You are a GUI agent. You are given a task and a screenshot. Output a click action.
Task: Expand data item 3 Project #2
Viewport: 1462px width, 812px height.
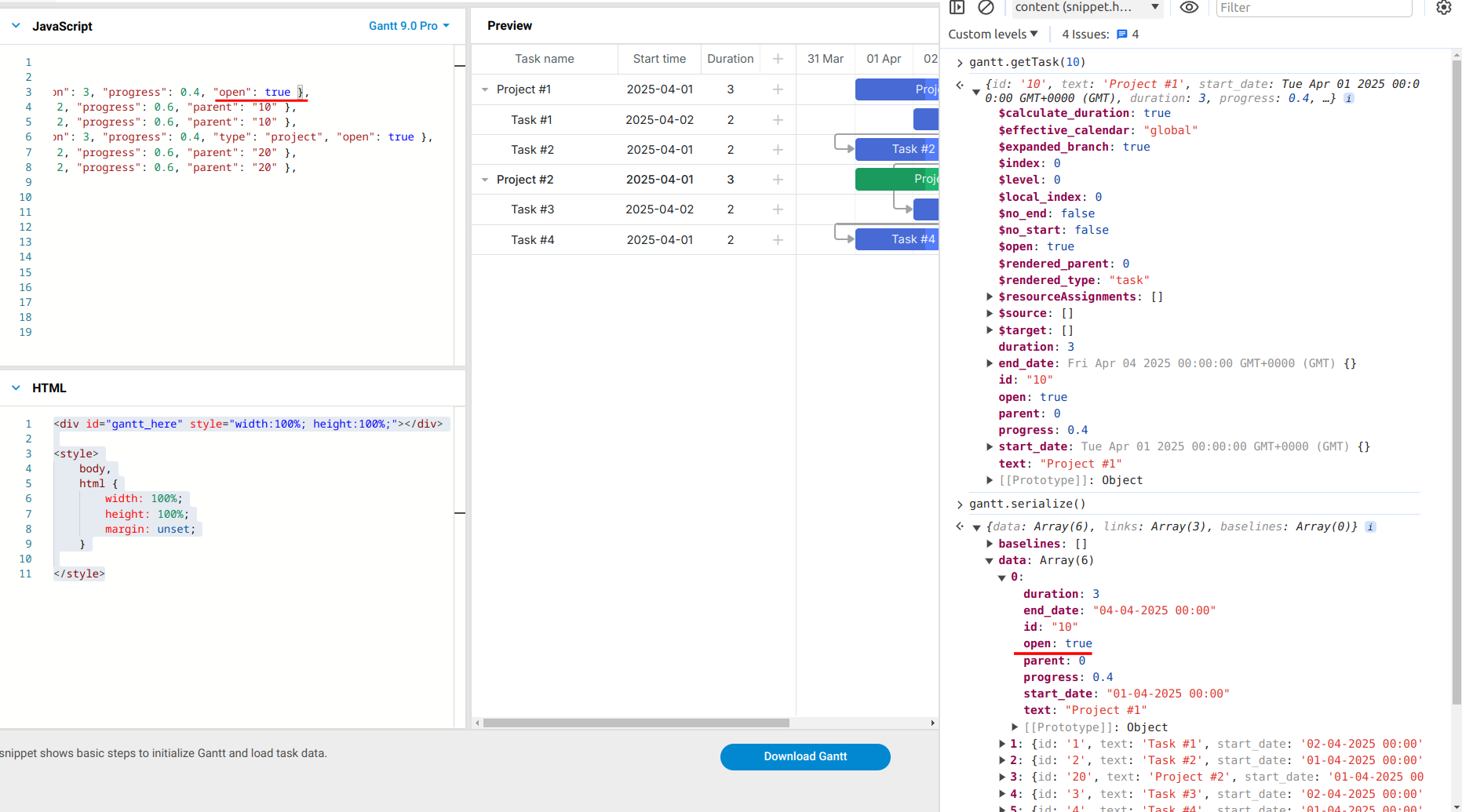1002,777
